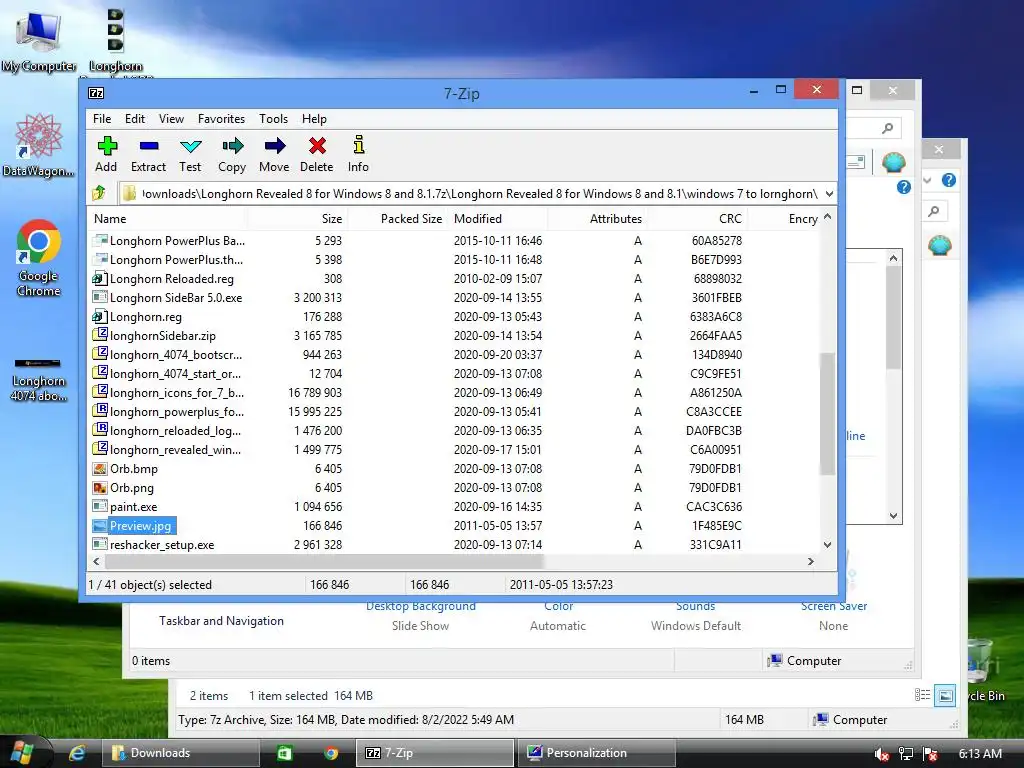Open the Edit menu

coord(135,119)
